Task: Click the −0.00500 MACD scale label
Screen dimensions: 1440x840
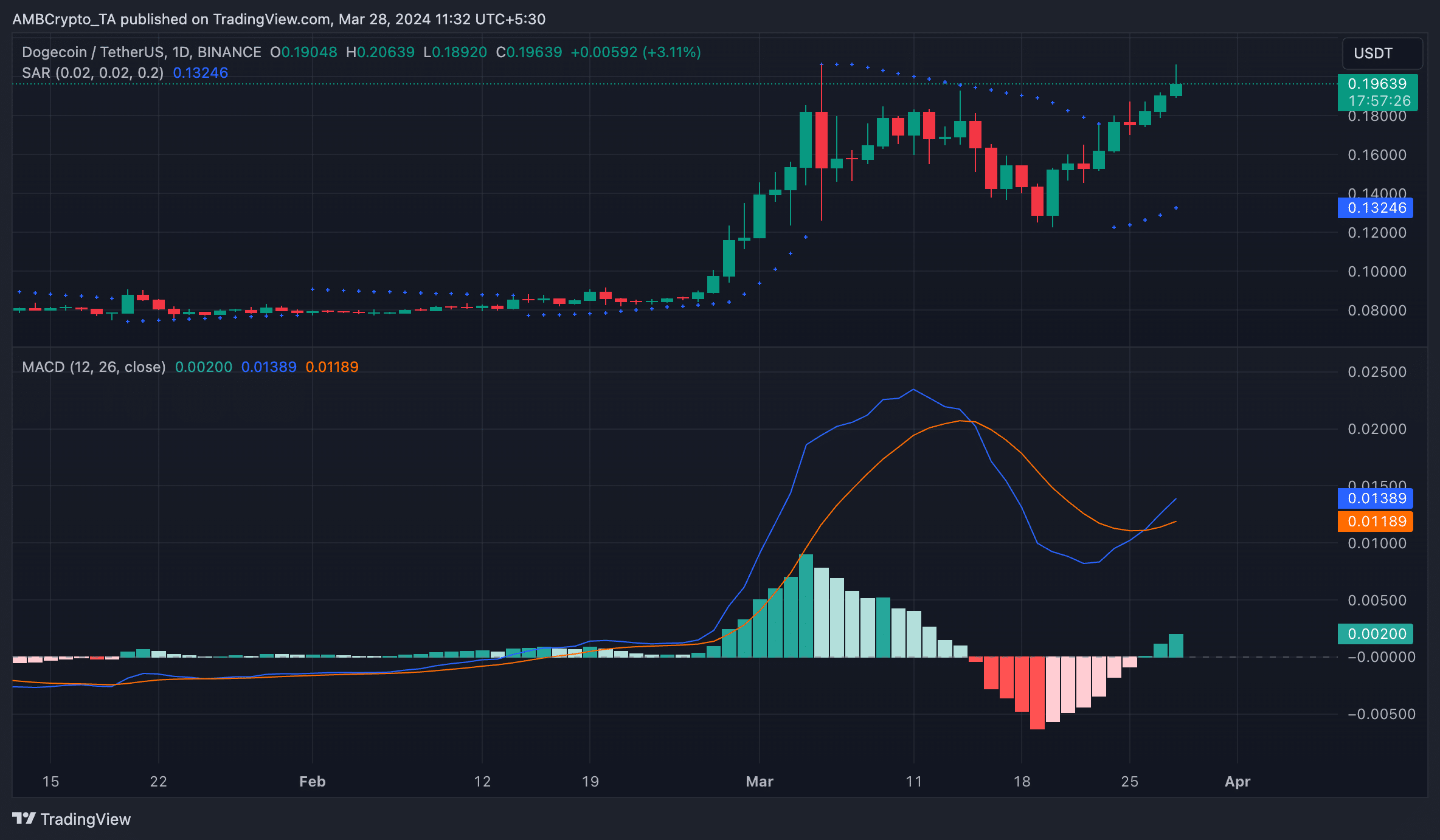Action: pos(1382,714)
